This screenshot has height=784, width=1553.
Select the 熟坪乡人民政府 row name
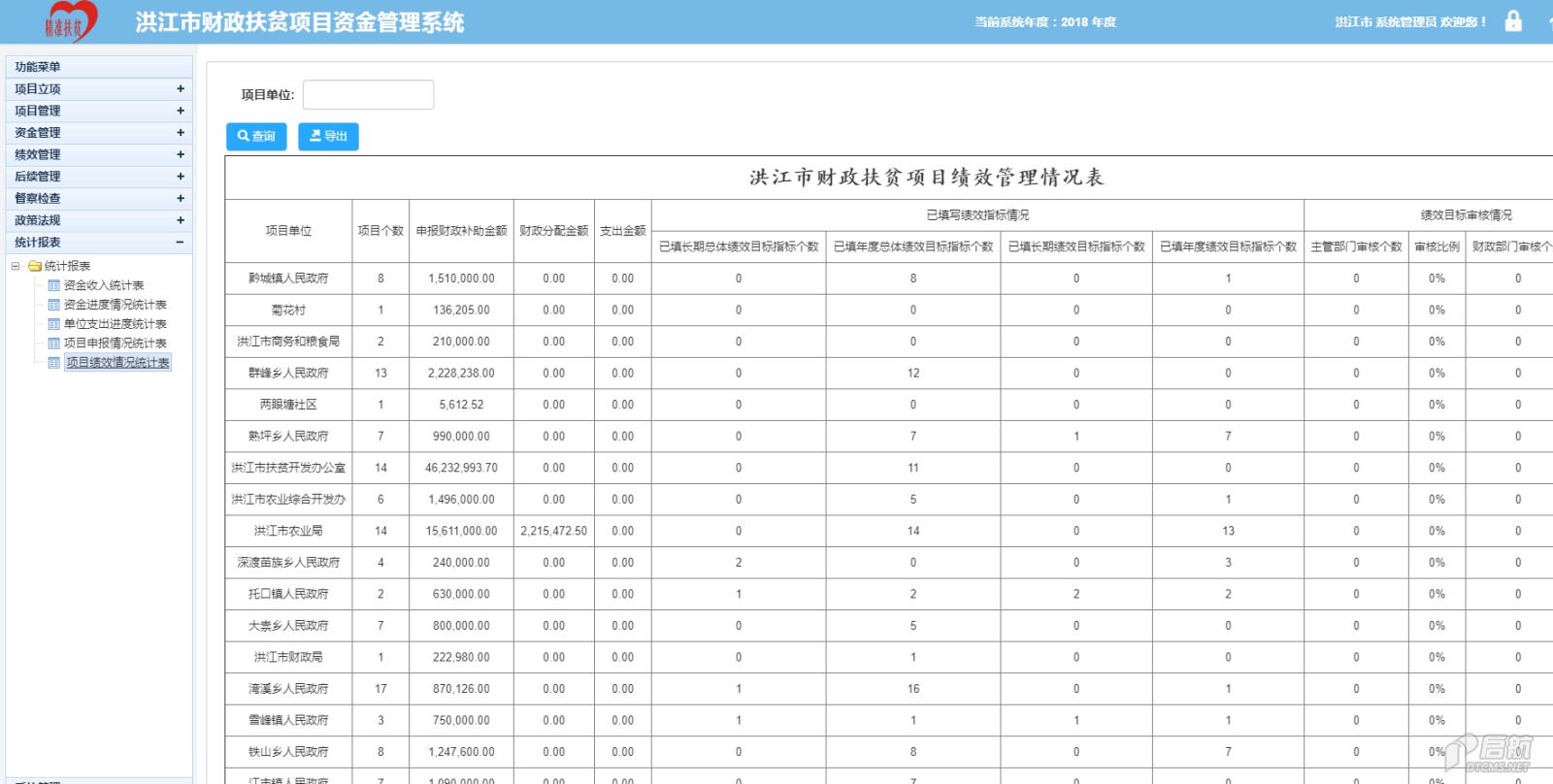point(288,437)
